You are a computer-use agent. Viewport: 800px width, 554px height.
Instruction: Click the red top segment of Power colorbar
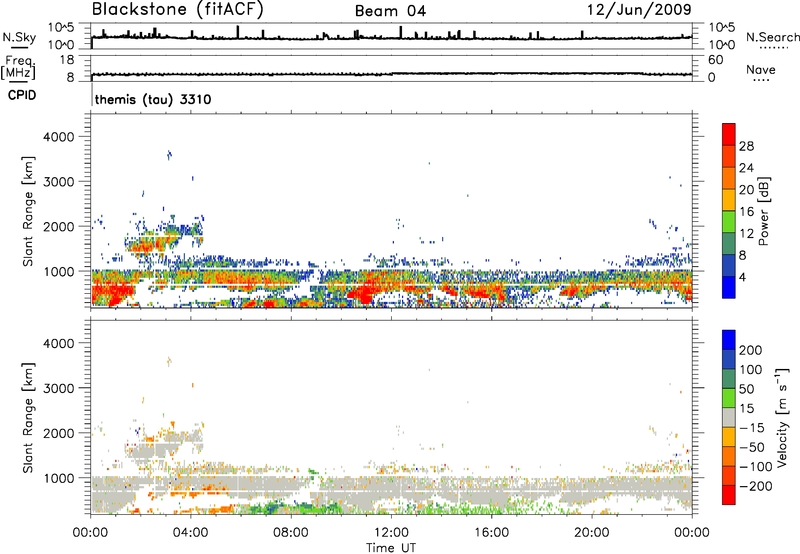[729, 134]
